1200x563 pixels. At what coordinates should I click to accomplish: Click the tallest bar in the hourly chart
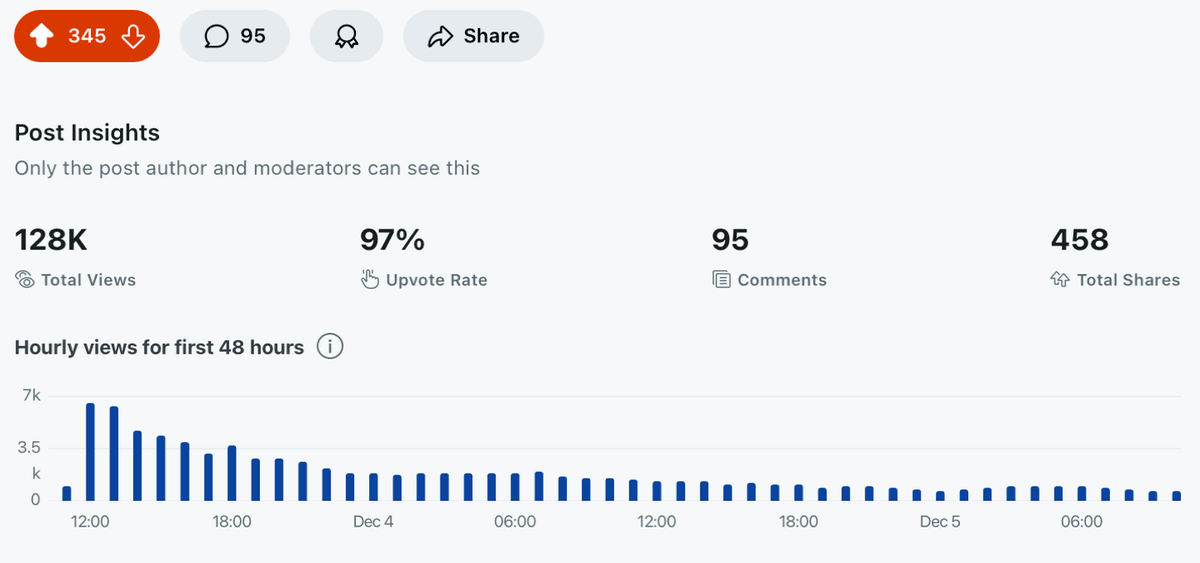point(90,452)
